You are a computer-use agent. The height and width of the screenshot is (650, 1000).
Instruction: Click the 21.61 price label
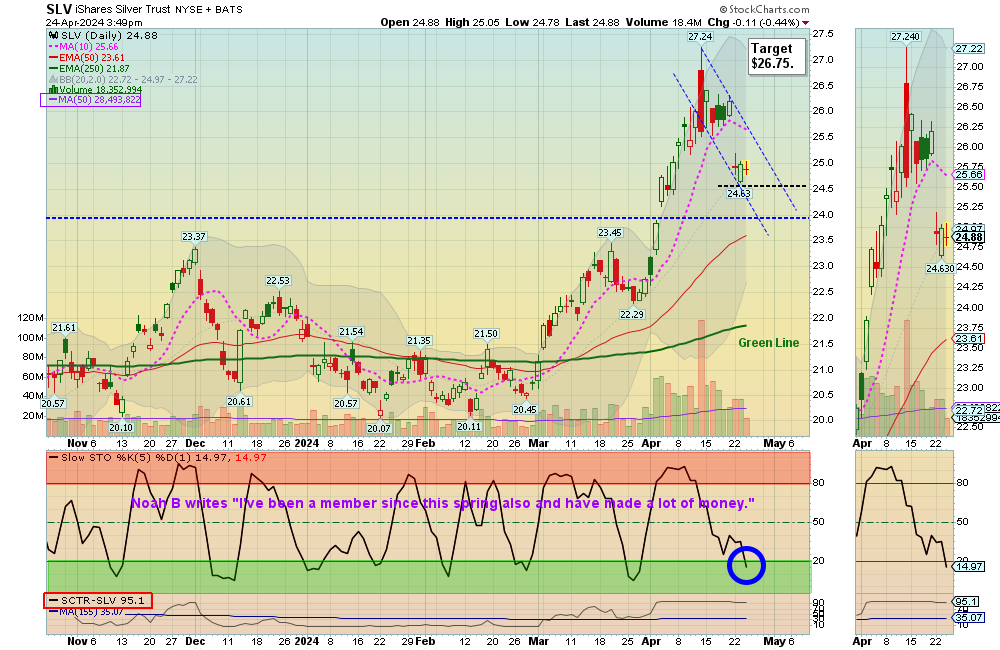(64, 328)
